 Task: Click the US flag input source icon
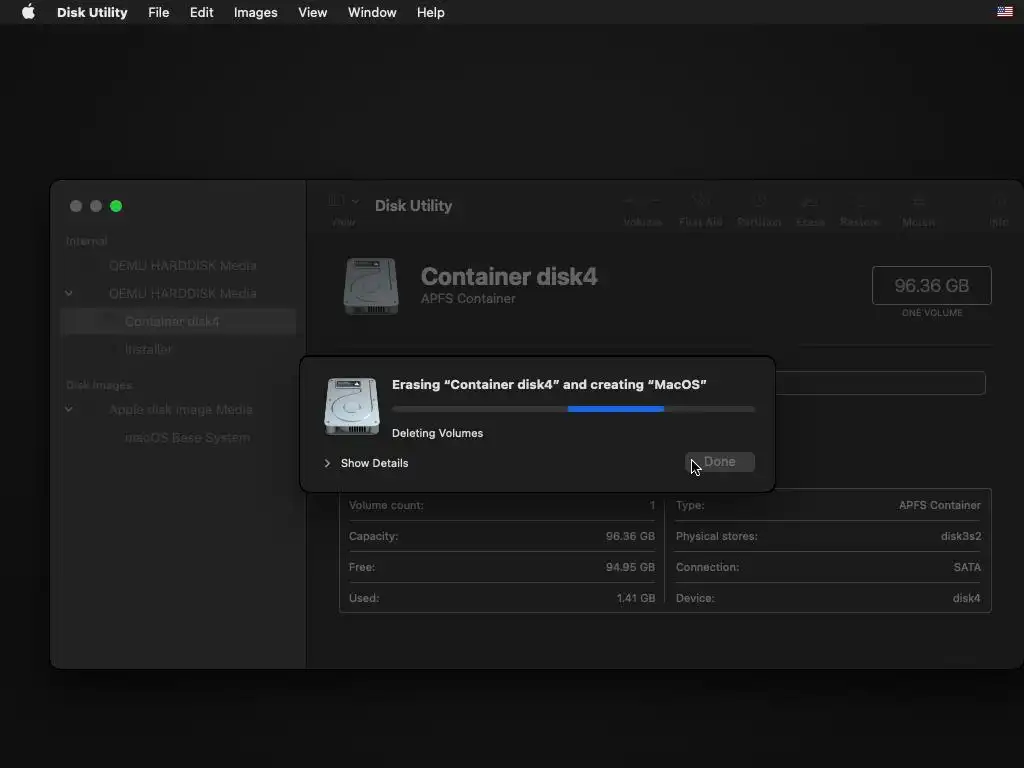pos(1005,12)
